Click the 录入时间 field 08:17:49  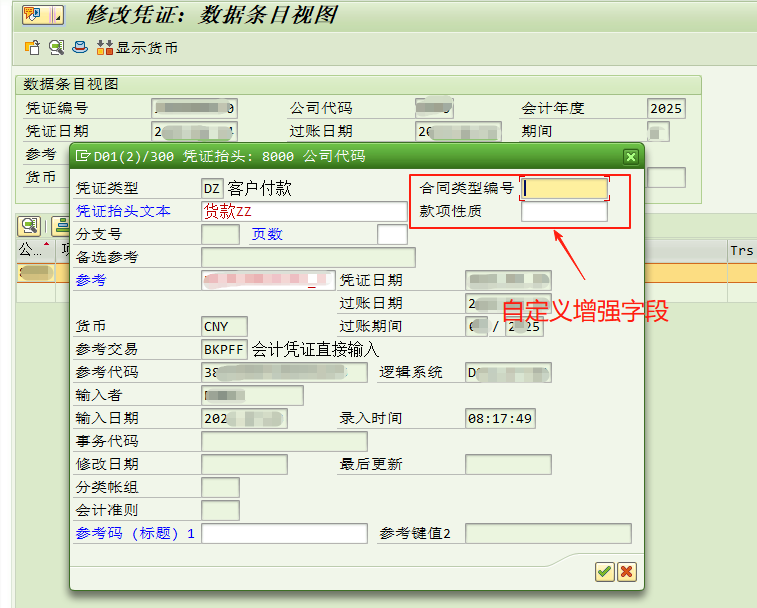click(x=500, y=419)
